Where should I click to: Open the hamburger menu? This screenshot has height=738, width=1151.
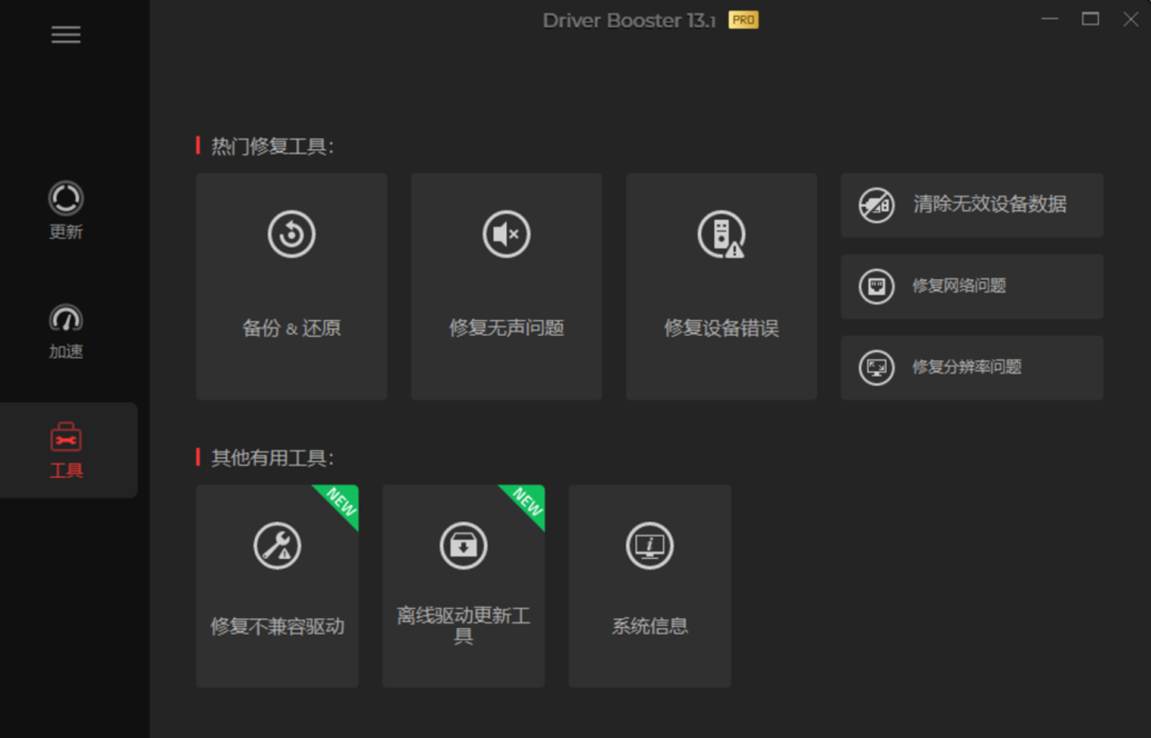66,35
